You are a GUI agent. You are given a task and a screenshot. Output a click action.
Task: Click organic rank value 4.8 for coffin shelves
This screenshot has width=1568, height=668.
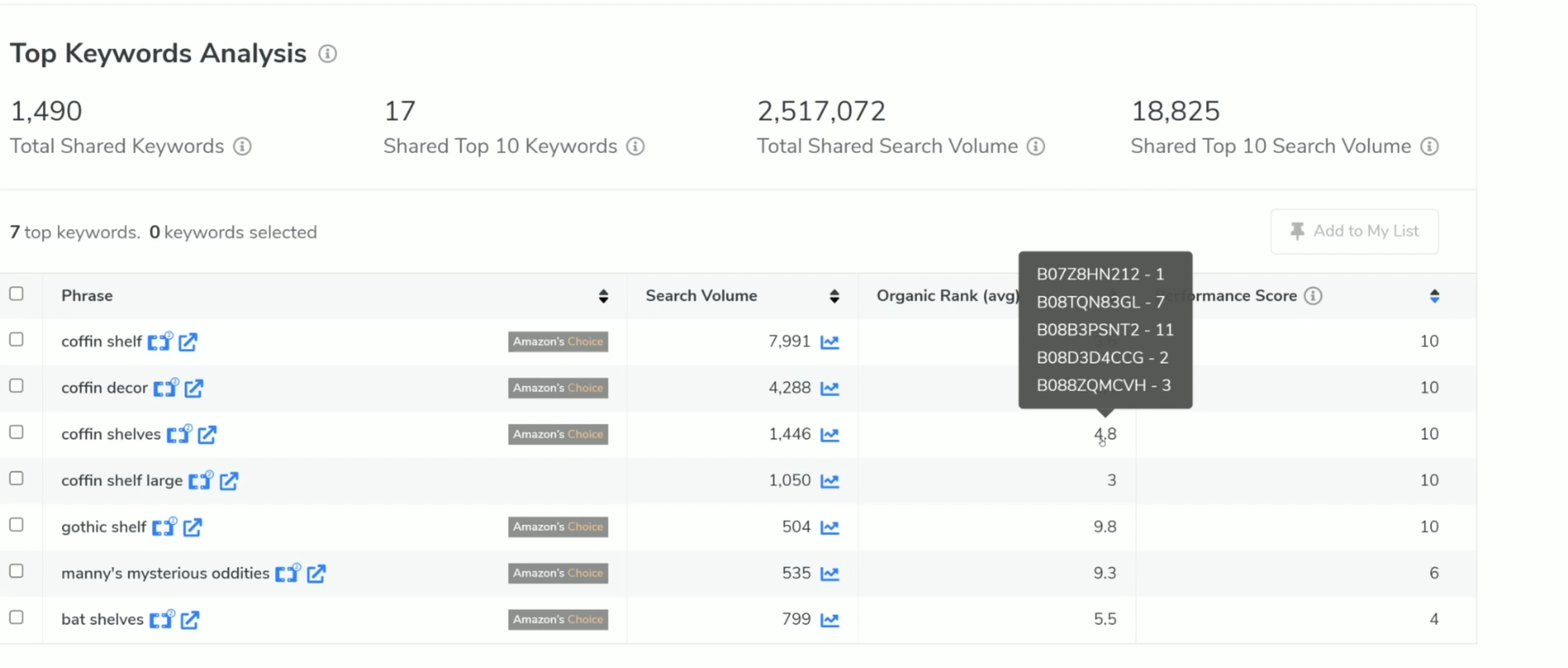coord(1105,434)
